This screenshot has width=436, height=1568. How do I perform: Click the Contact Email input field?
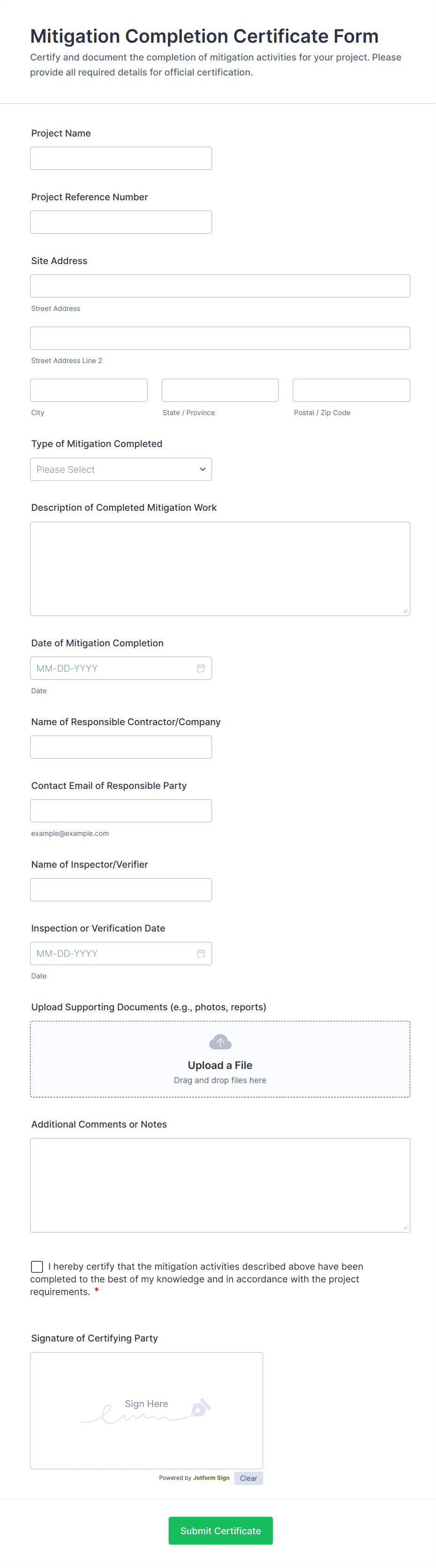click(x=120, y=810)
